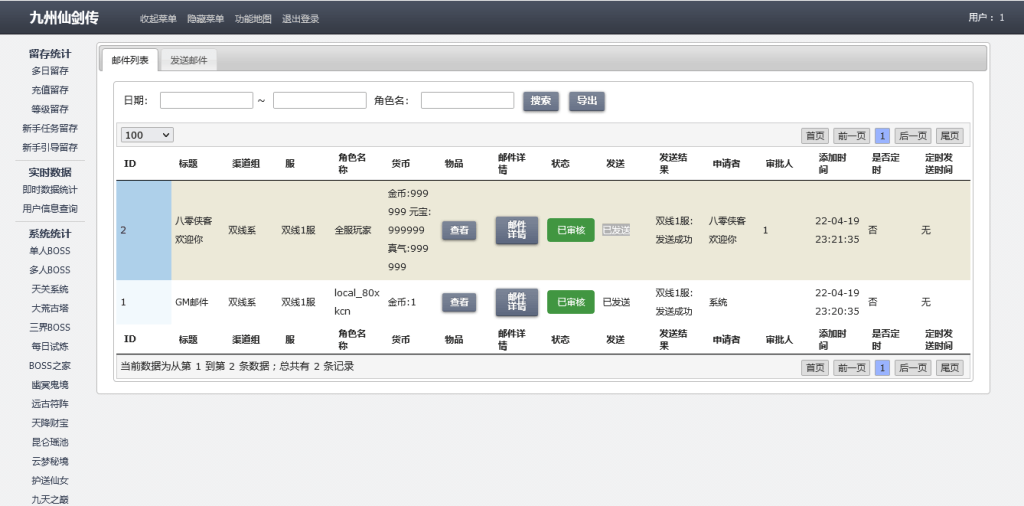Open 多日留存 in the sidebar
Viewport: 1024px width, 506px height.
(50, 71)
